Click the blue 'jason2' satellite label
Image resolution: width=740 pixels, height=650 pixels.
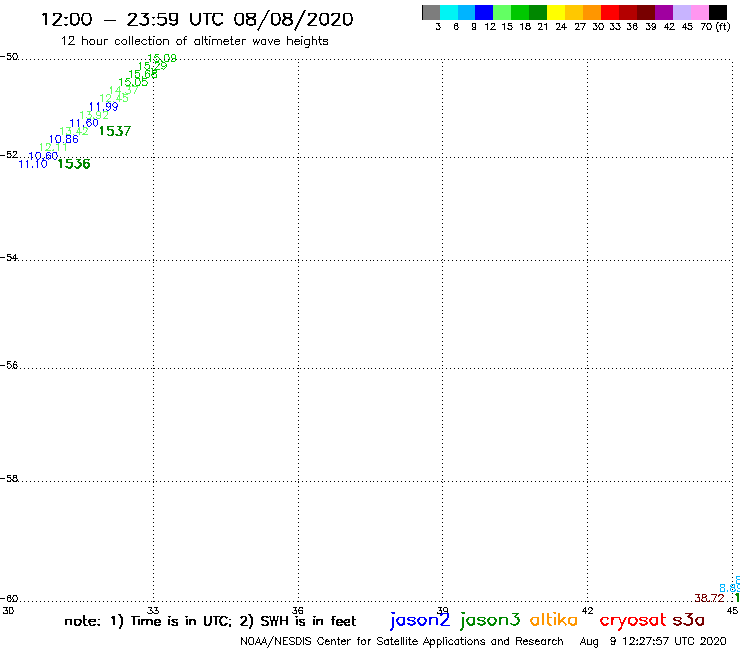[420, 620]
